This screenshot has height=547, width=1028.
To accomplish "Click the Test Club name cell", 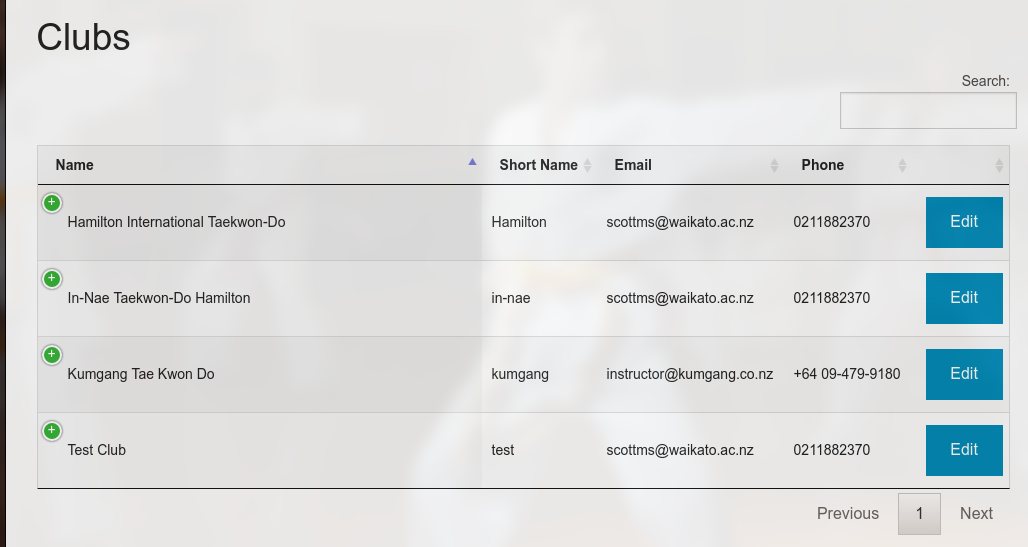I will pos(97,451).
